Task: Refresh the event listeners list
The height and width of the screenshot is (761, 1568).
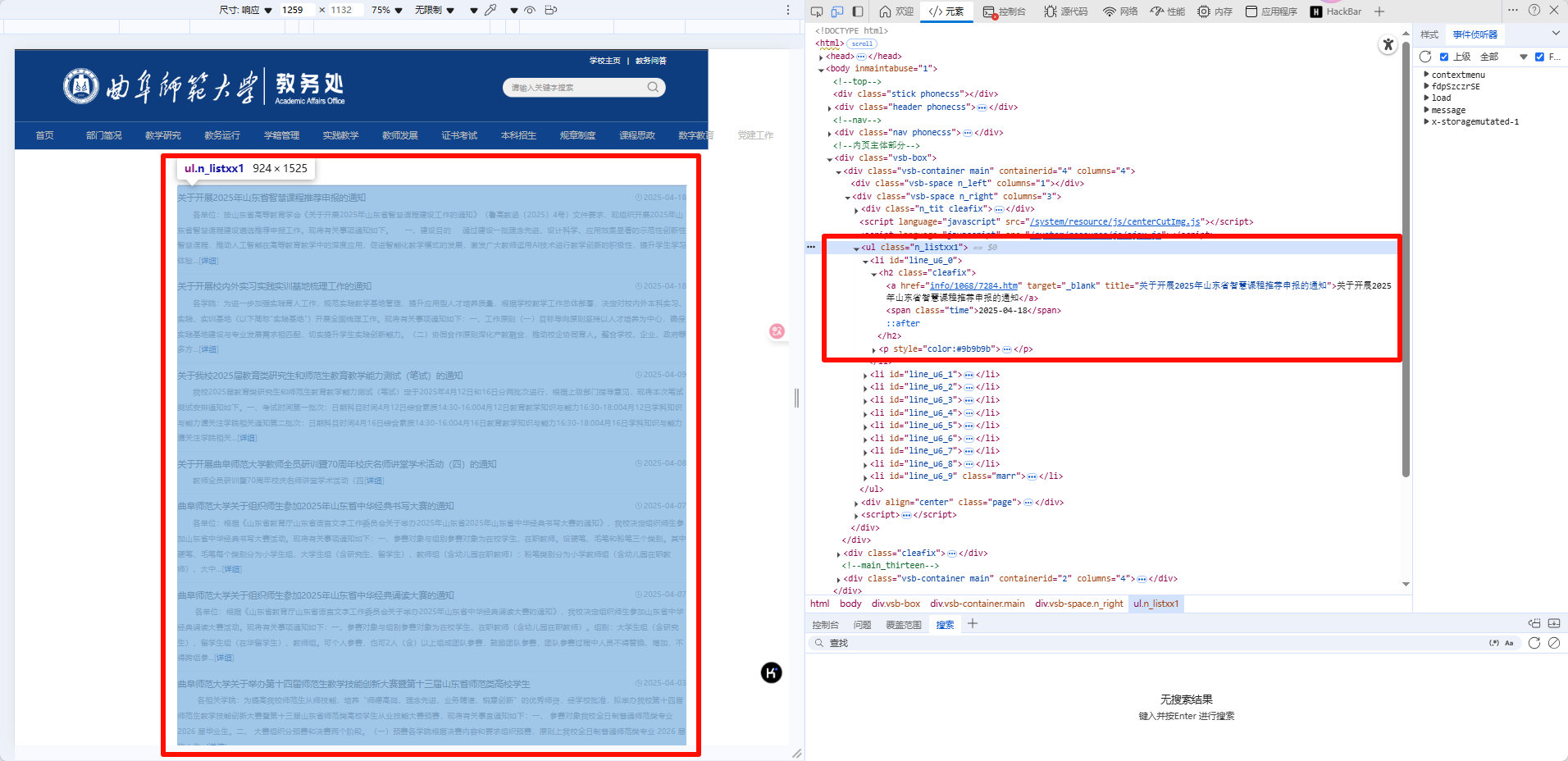Action: pos(1425,57)
